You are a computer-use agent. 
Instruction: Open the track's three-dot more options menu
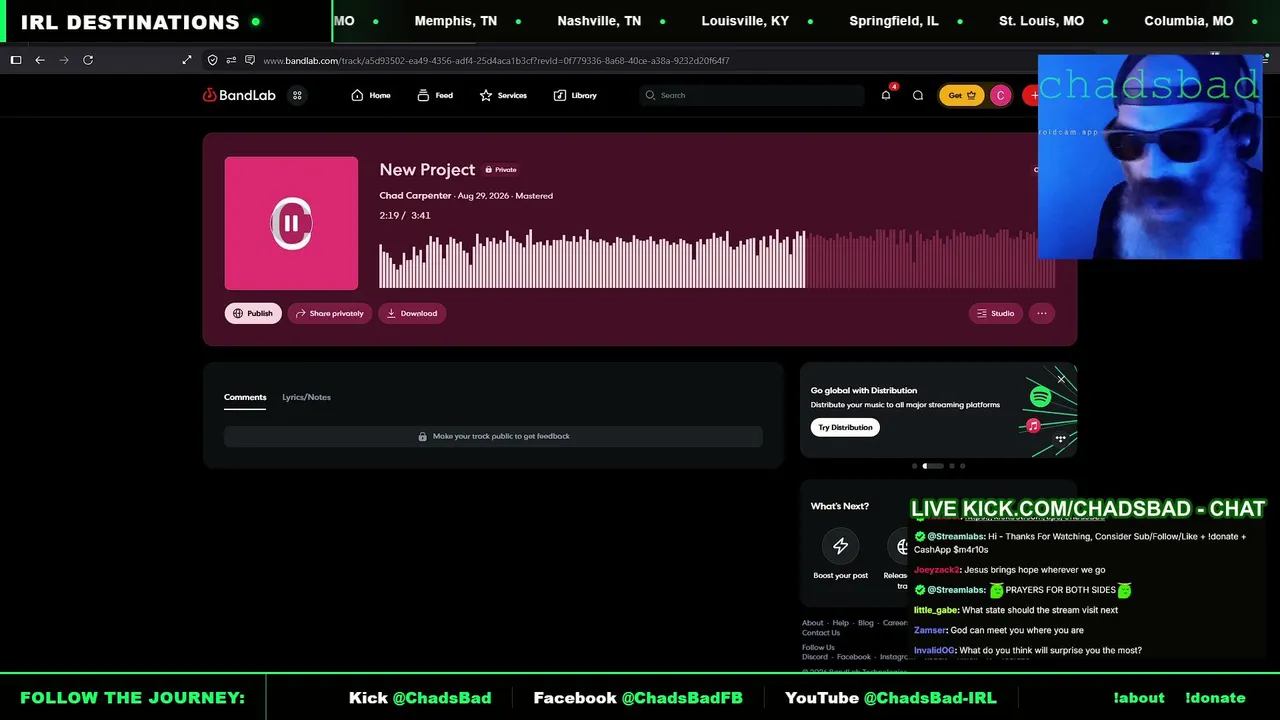pos(1042,313)
